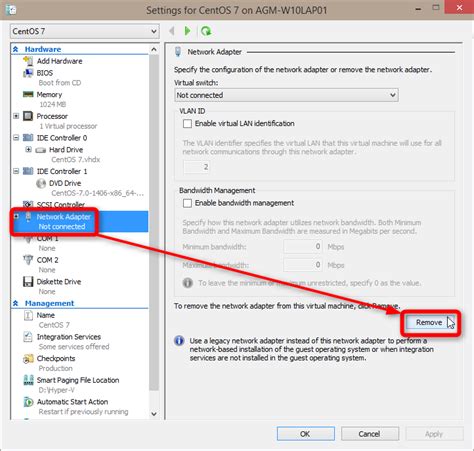
Task: Open the Diskette Drive settings
Action: point(59,282)
